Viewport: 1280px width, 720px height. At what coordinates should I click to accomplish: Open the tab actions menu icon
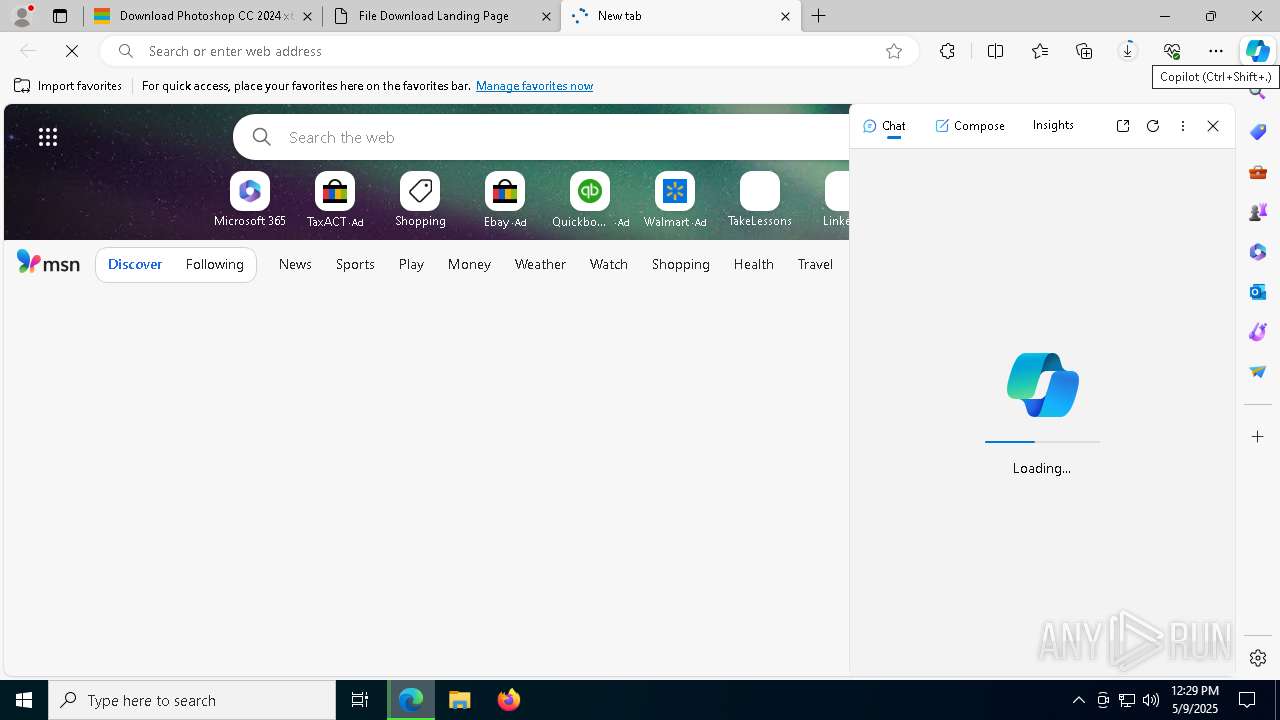(60, 16)
